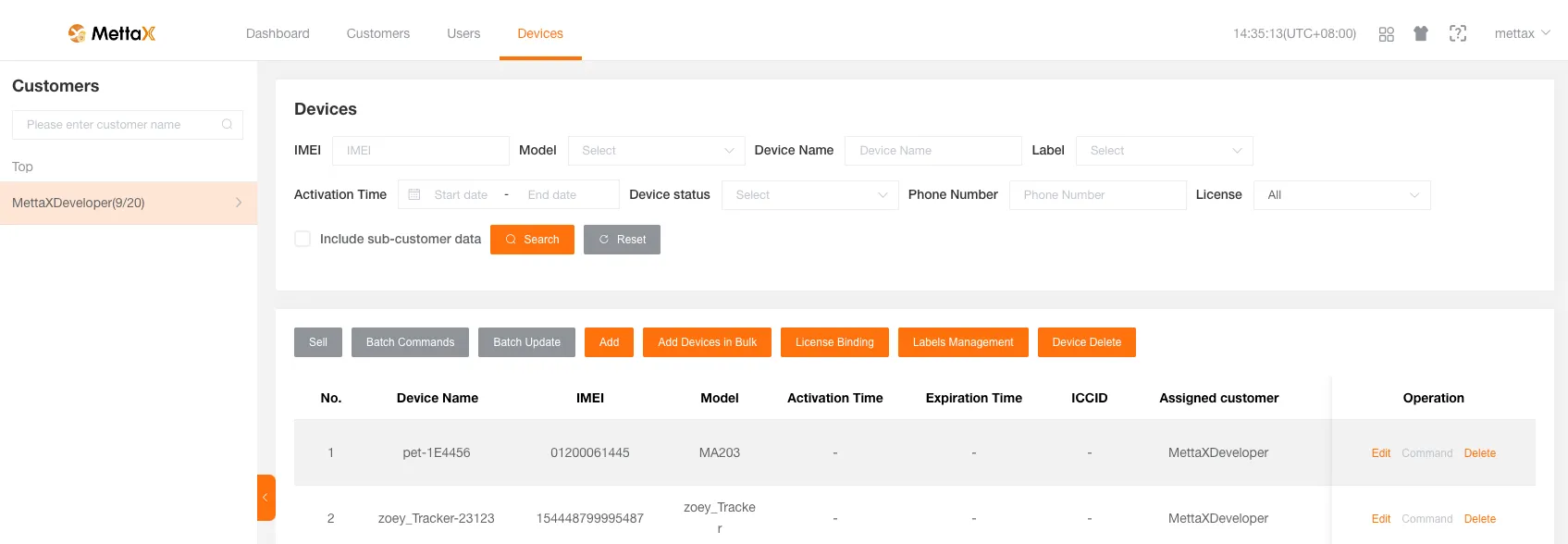Open the Label select dropdown

(1164, 151)
